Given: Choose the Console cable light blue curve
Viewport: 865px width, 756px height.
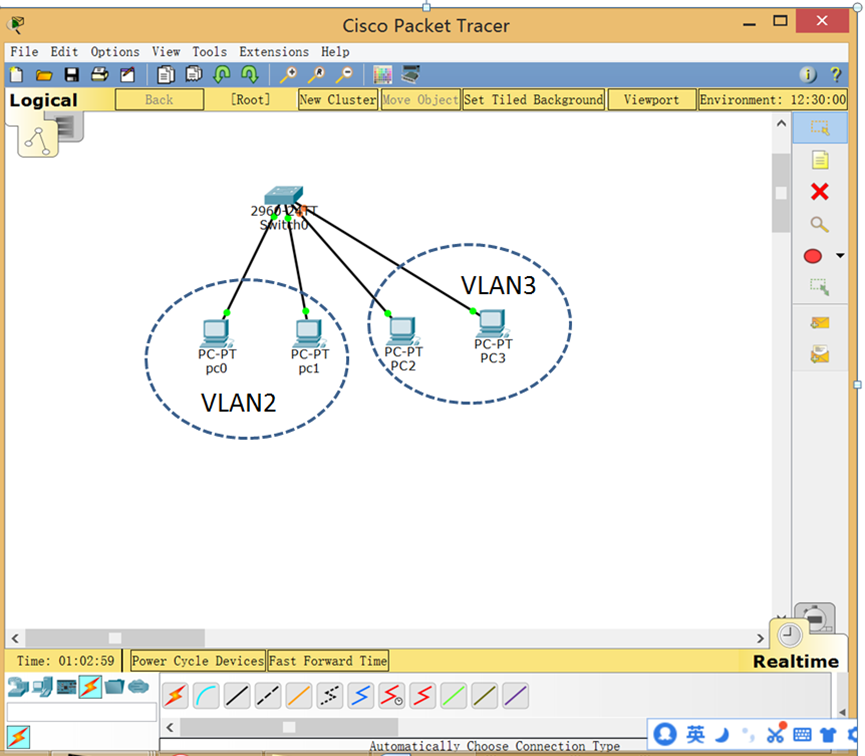Looking at the screenshot, I should pyautogui.click(x=206, y=696).
